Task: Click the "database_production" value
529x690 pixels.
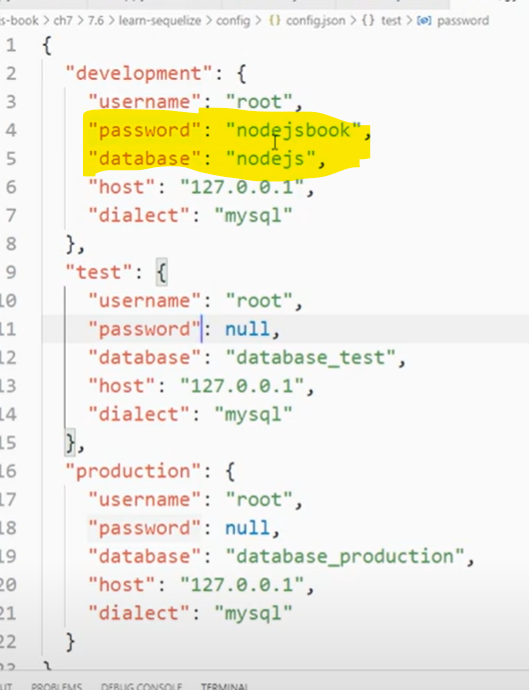Action: 345,557
